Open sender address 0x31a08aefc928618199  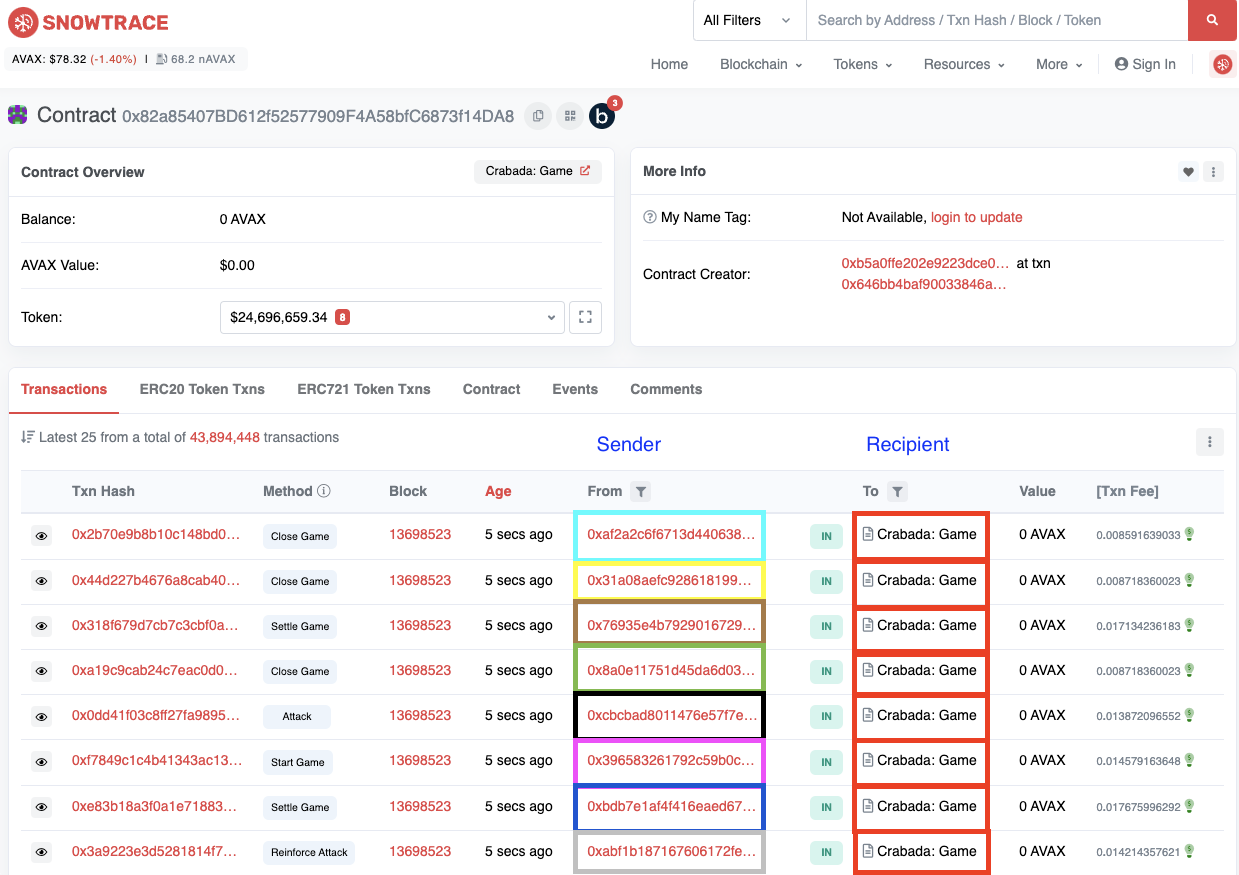(671, 580)
